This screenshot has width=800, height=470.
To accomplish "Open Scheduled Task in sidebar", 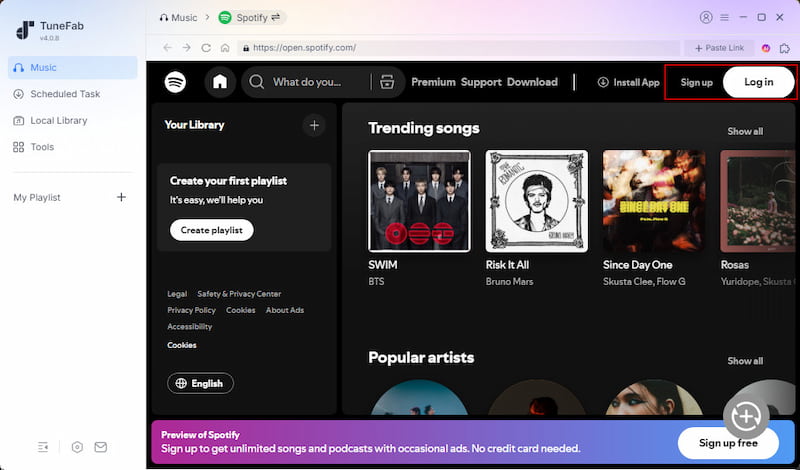I will click(x=72, y=94).
